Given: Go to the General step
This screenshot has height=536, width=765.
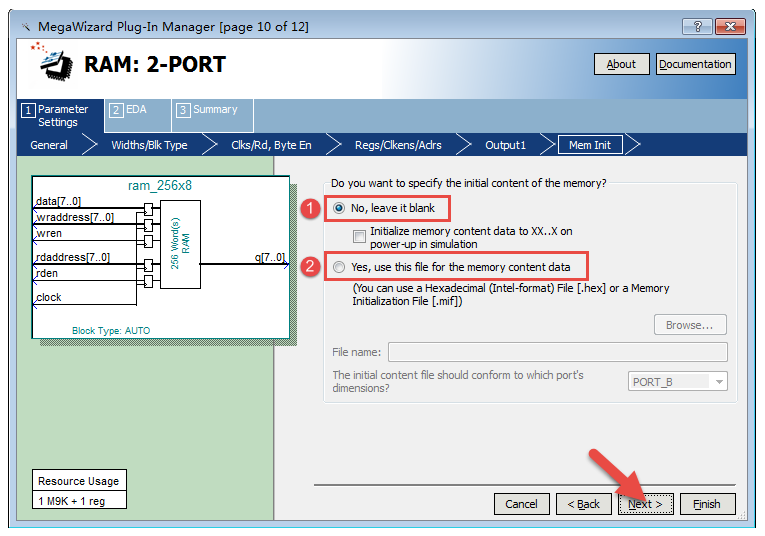Looking at the screenshot, I should (49, 145).
